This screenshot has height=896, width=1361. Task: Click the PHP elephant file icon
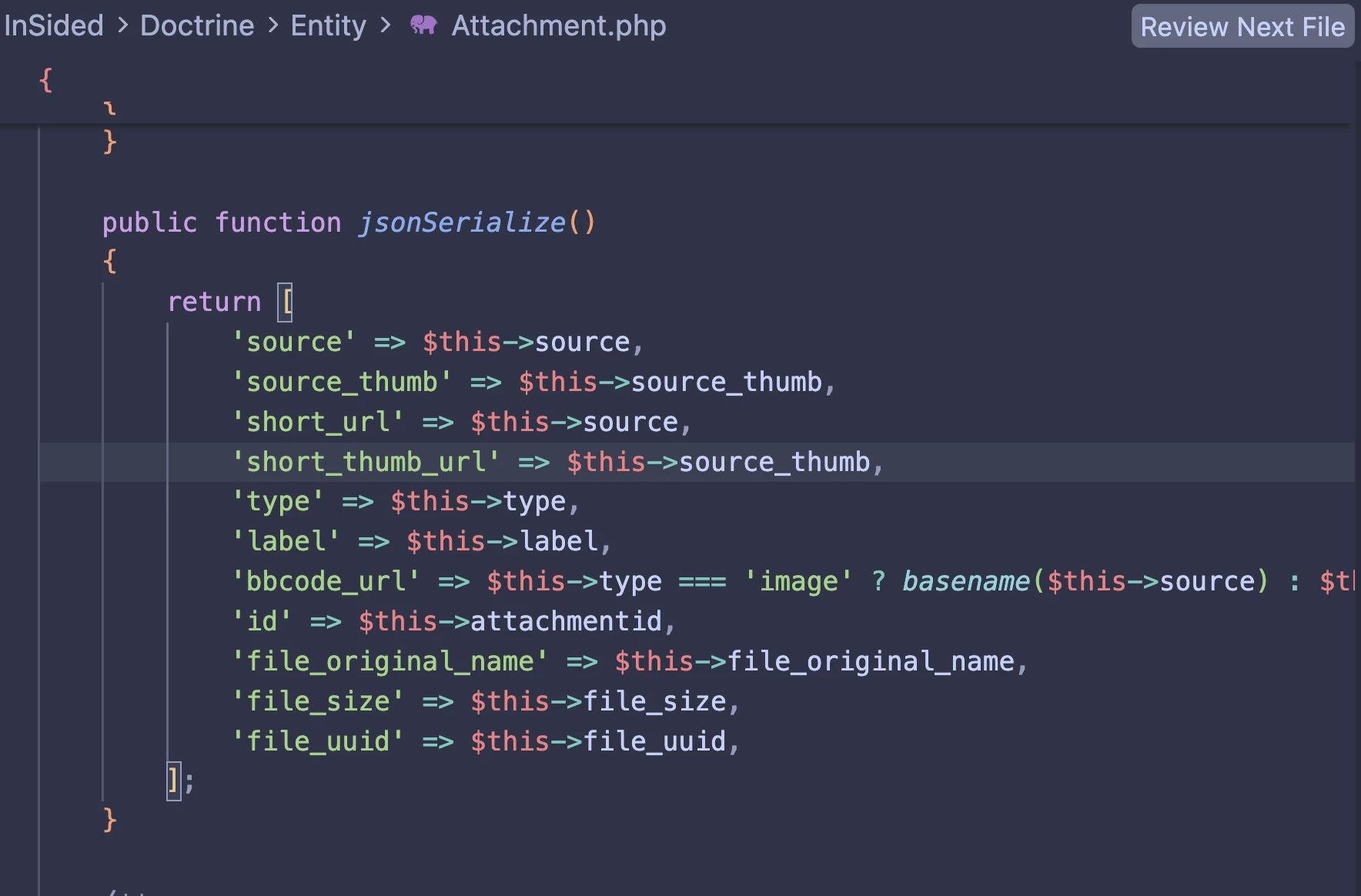(423, 25)
